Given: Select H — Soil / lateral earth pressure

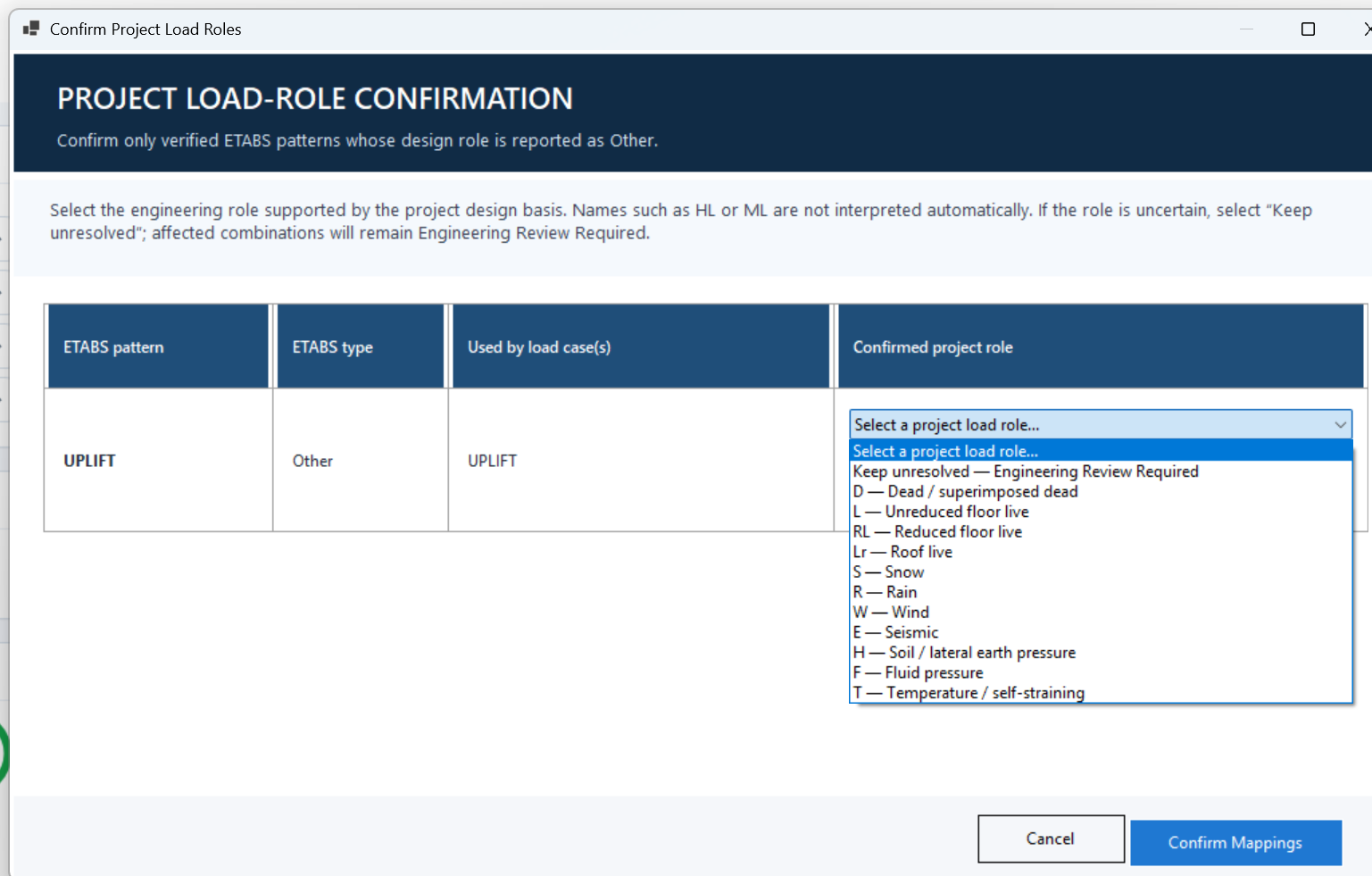Looking at the screenshot, I should (1100, 653).
